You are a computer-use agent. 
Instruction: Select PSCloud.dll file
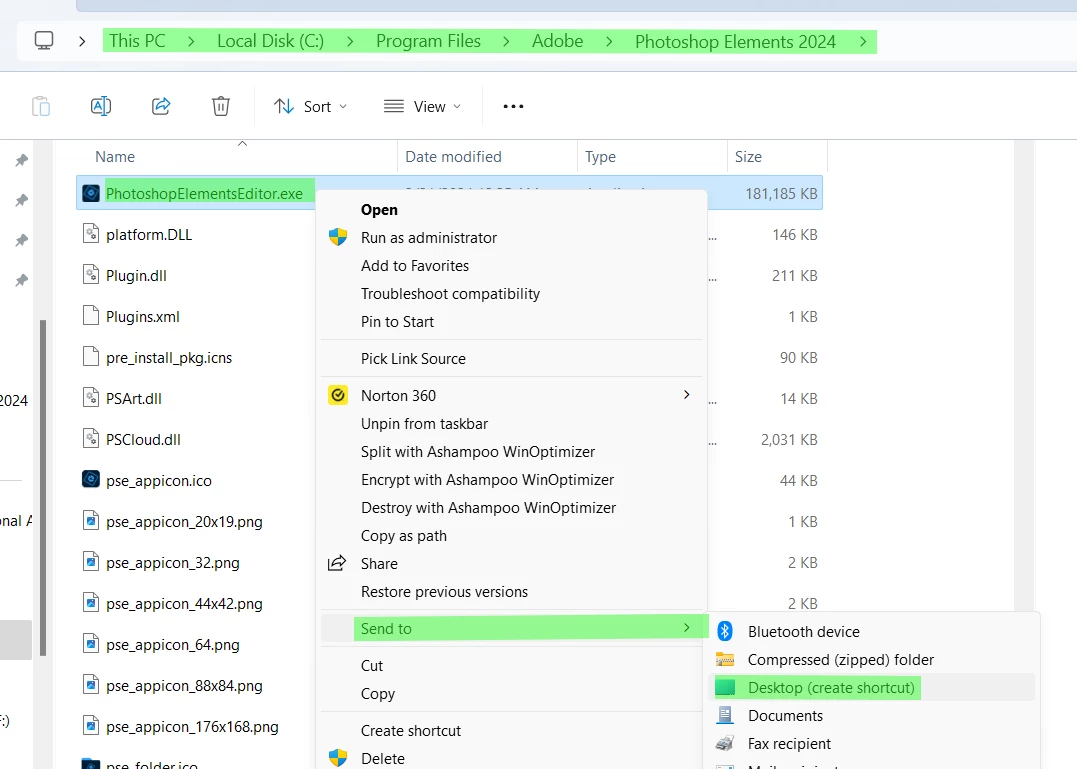144,440
